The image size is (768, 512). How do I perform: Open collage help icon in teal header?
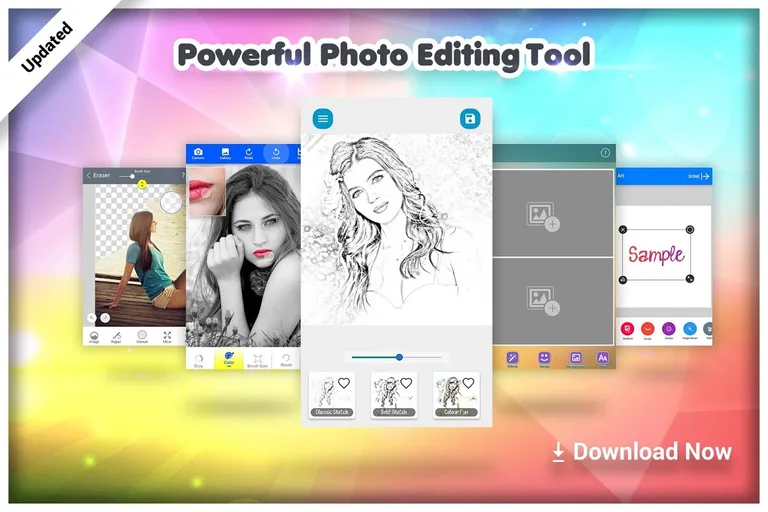tap(605, 153)
